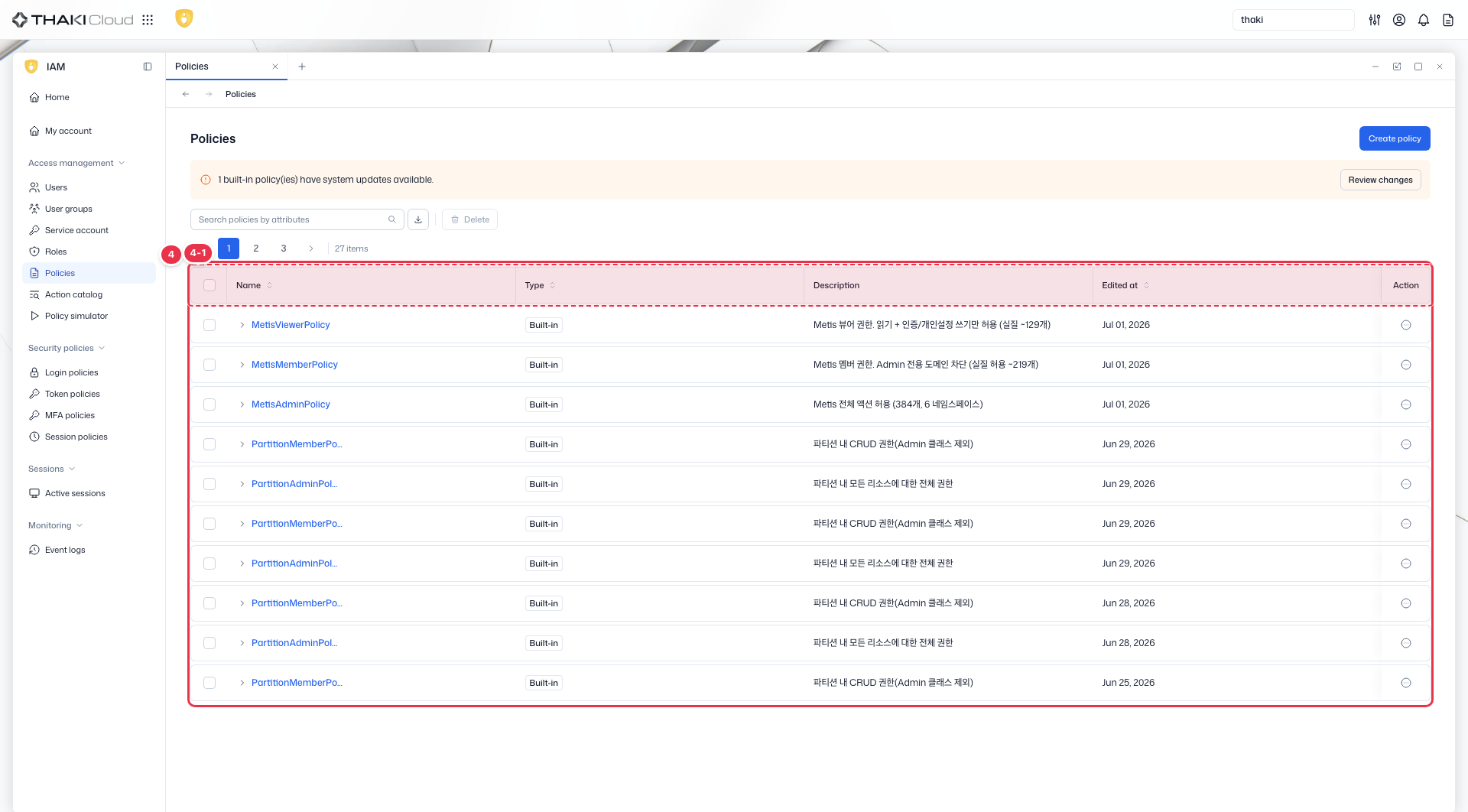Open Action catalog in the sidebar
This screenshot has width=1468, height=812.
89,294
